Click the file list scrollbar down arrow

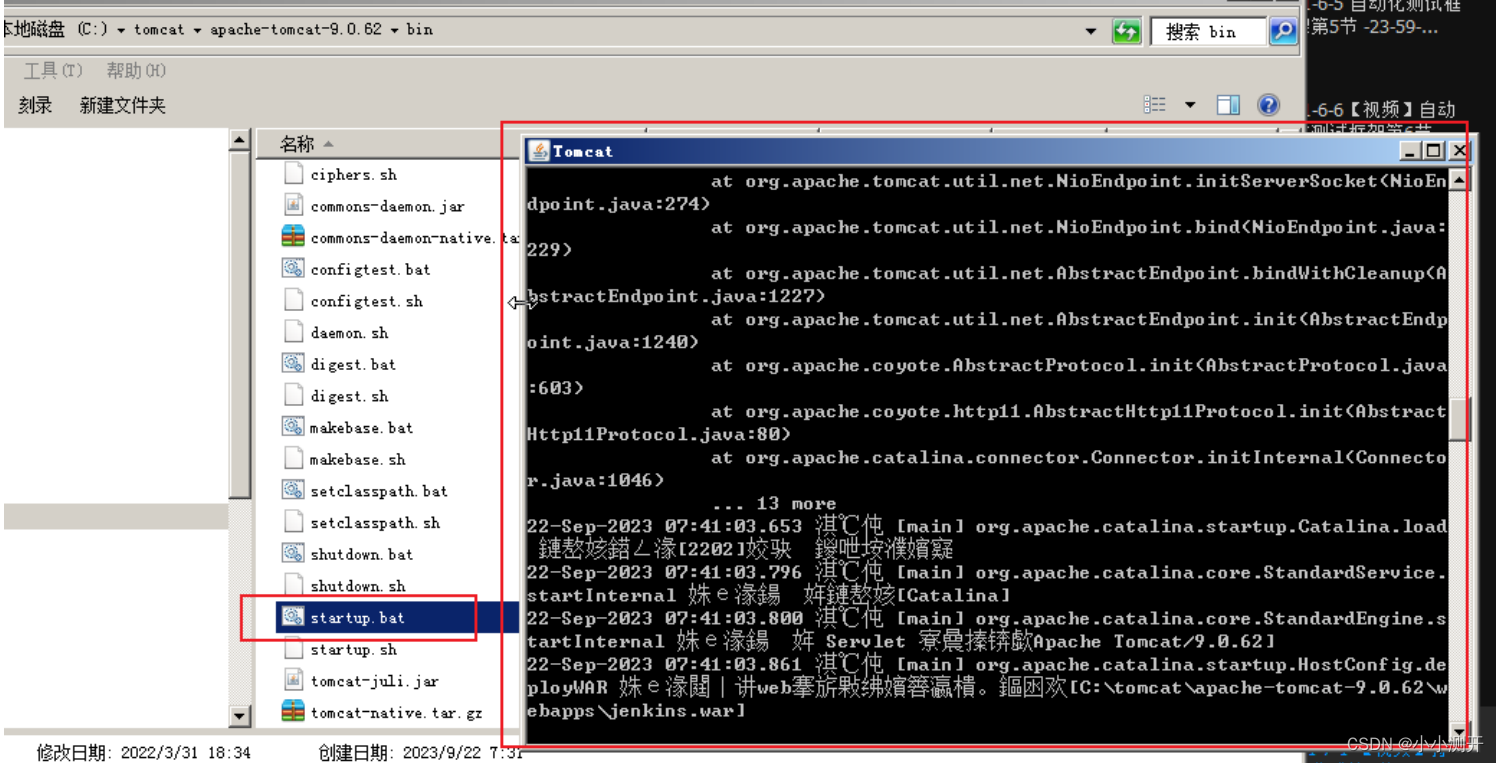tap(239, 715)
